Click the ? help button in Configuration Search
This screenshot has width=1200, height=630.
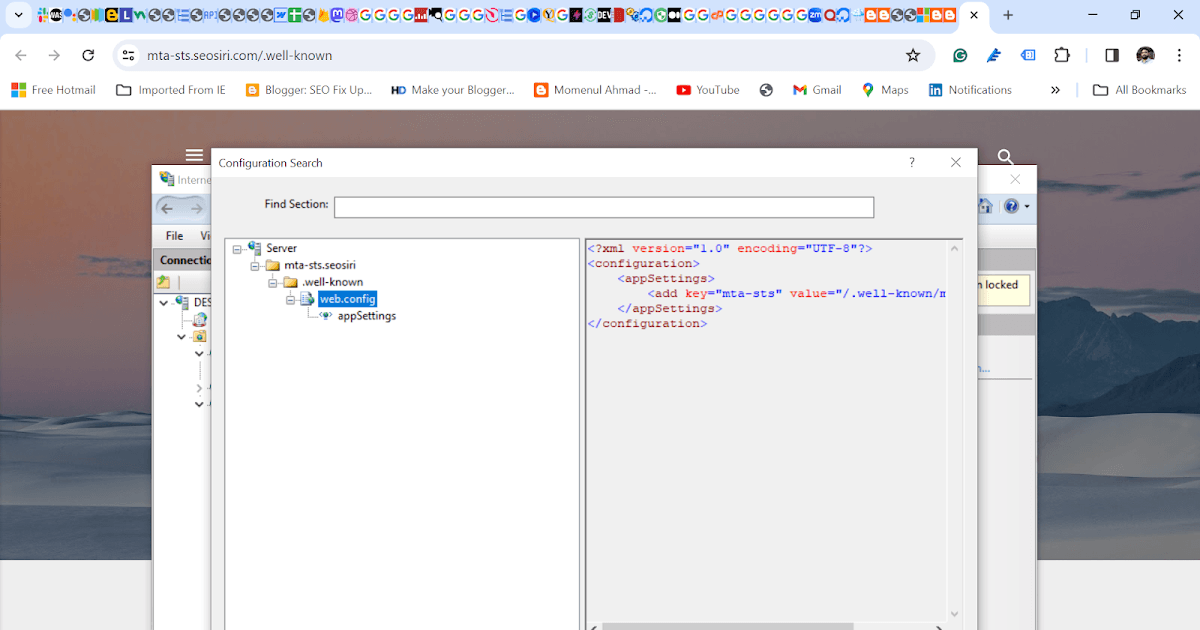pyautogui.click(x=911, y=162)
